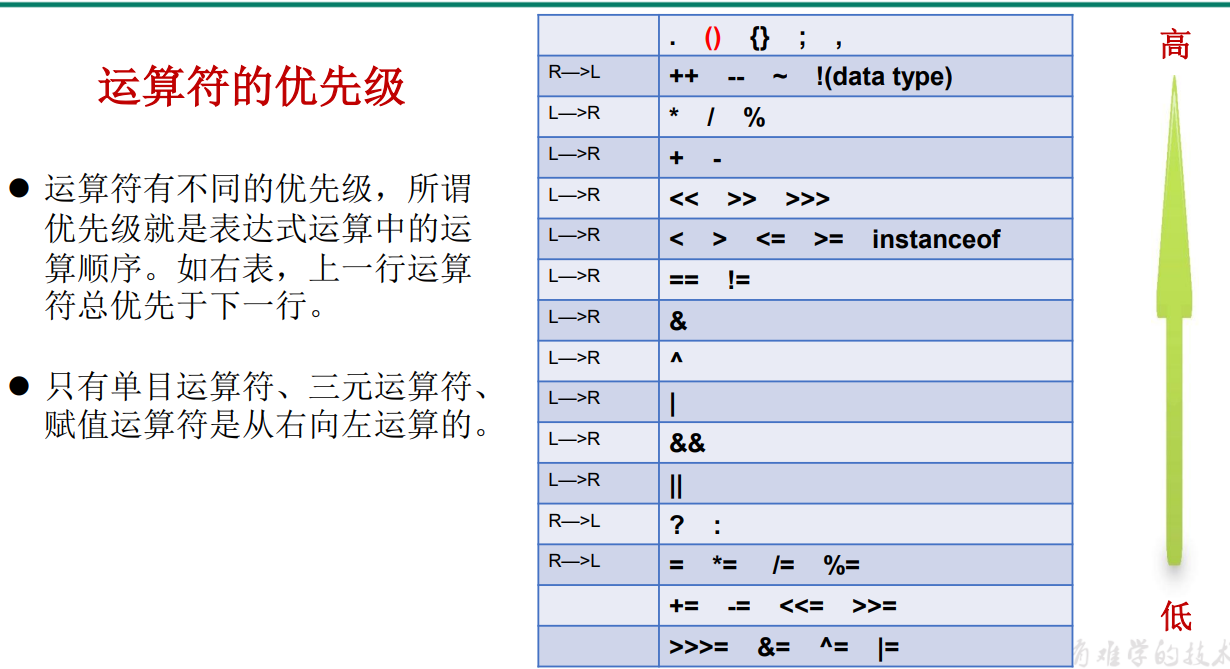The image size is (1230, 669).
Task: Click the red title 运算符的优先级
Action: pos(251,87)
